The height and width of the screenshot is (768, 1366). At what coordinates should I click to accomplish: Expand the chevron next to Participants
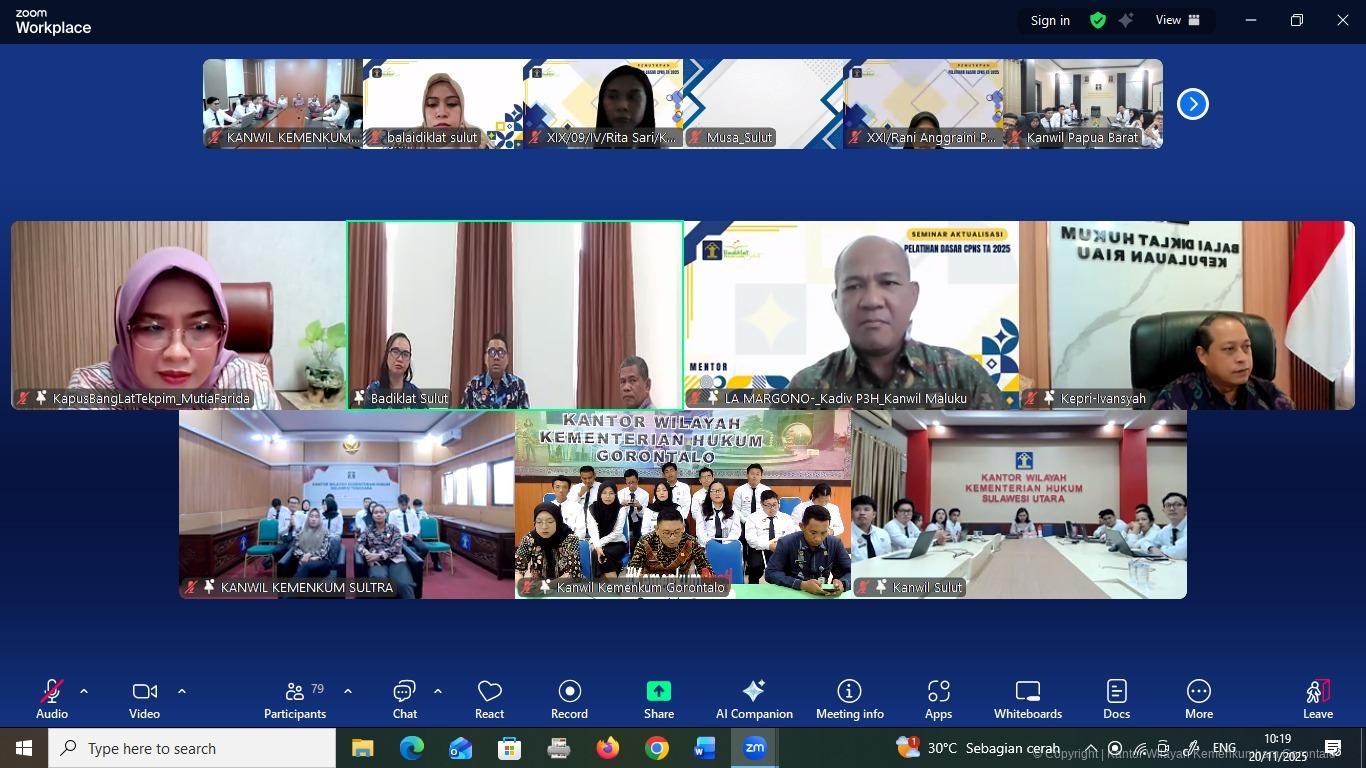pyautogui.click(x=347, y=691)
